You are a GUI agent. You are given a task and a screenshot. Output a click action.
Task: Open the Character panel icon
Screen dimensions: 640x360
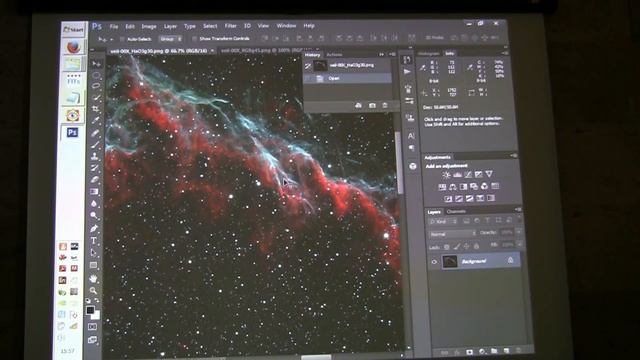point(411,136)
